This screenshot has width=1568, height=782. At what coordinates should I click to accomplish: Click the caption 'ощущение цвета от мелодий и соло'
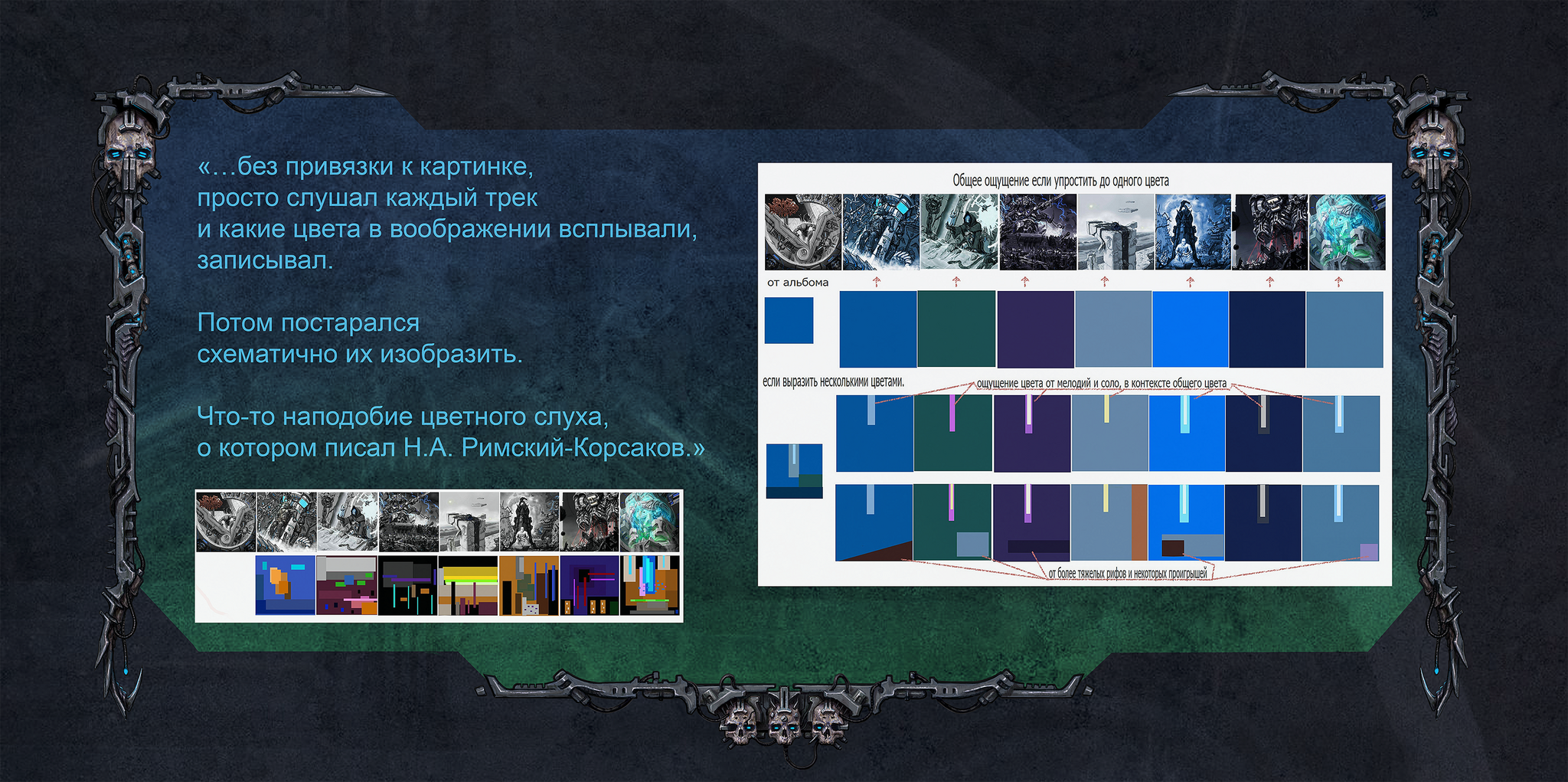coord(1048,384)
